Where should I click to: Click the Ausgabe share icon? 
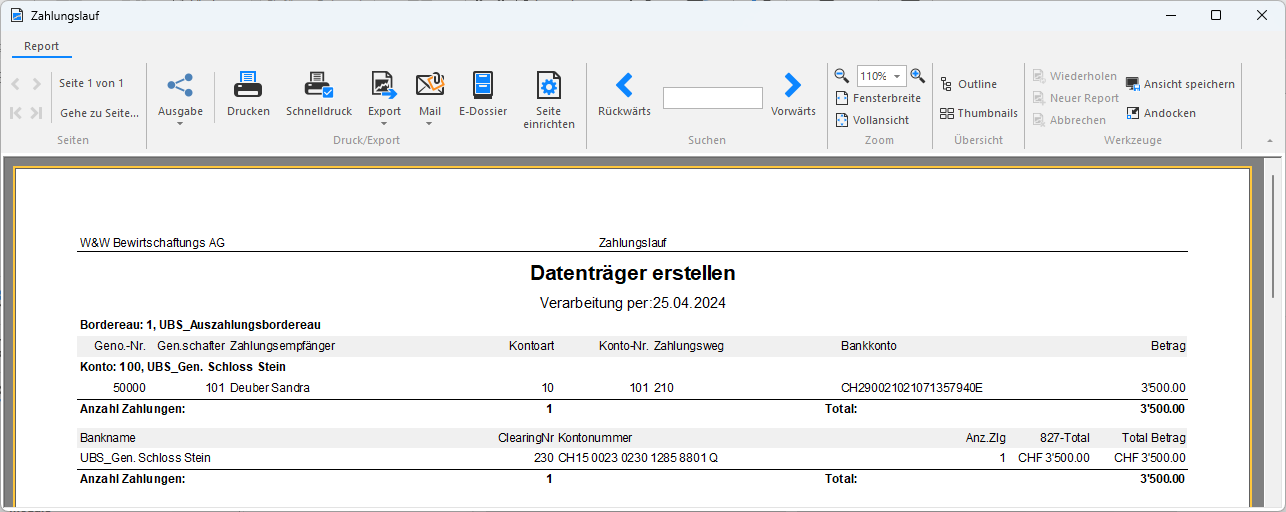180,85
